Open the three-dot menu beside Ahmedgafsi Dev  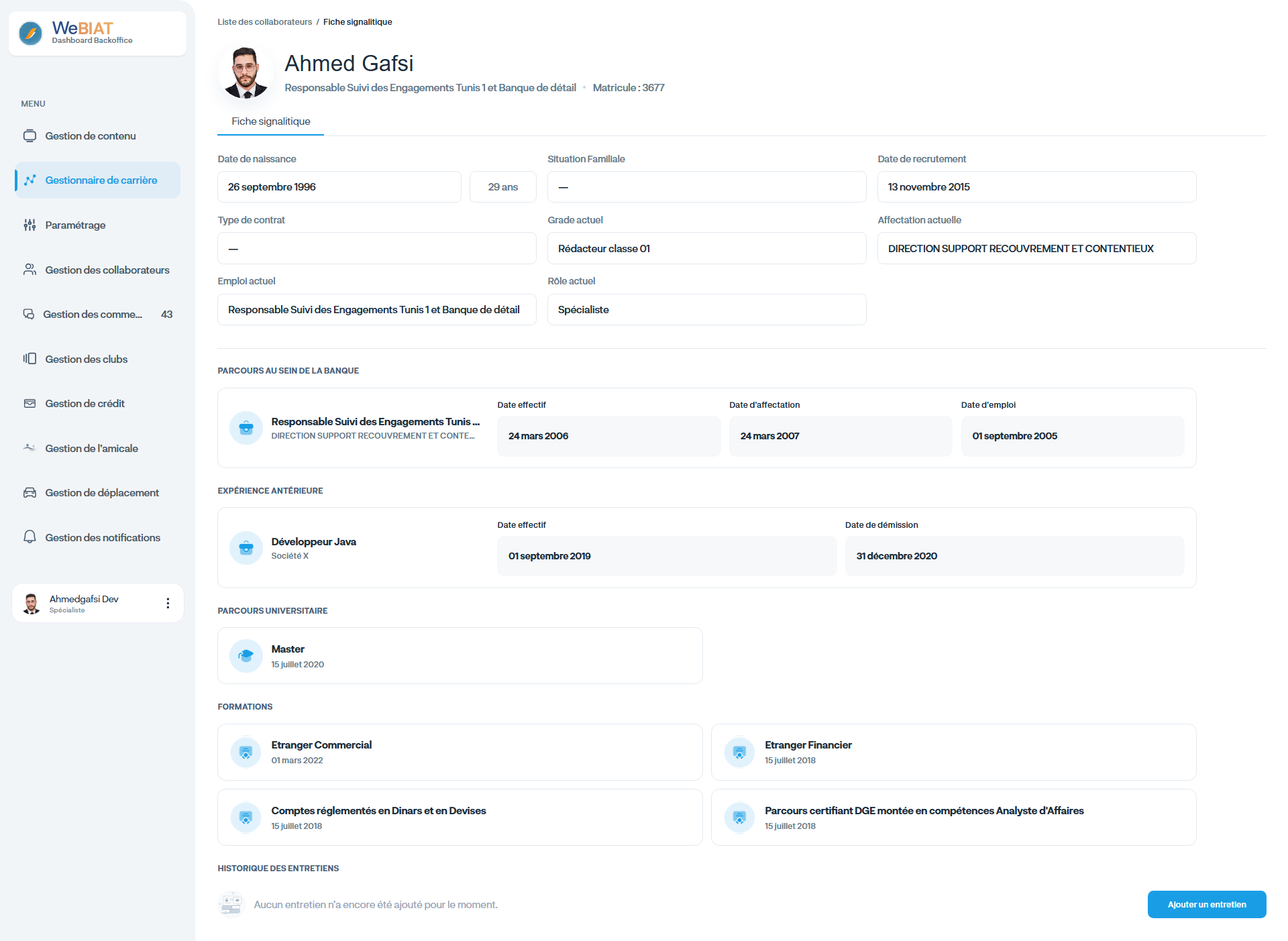[x=168, y=603]
